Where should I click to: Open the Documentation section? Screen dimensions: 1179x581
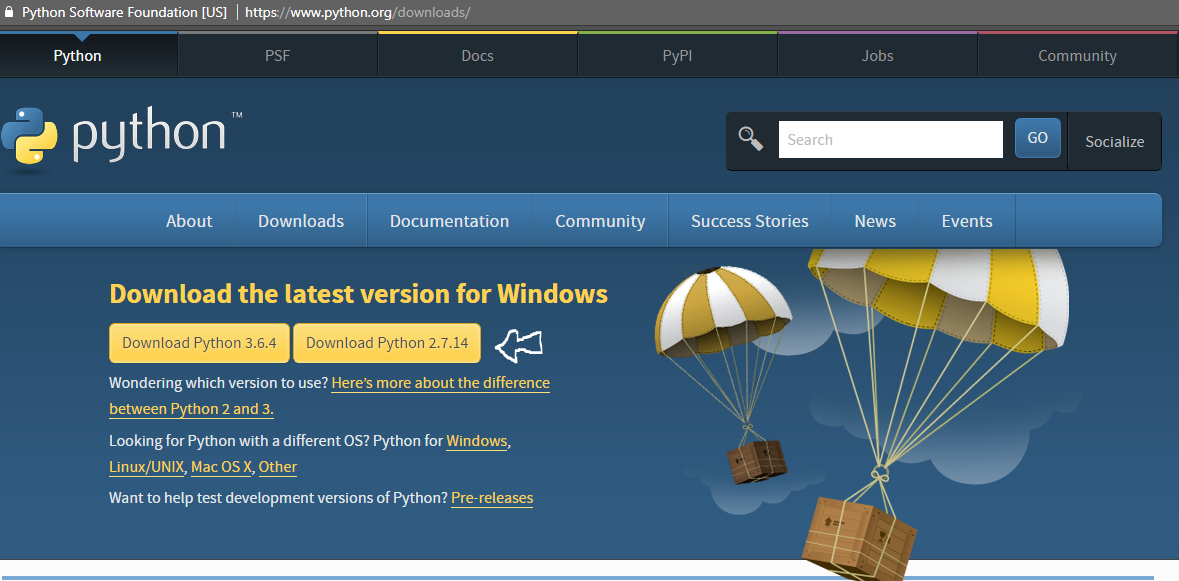[x=449, y=220]
